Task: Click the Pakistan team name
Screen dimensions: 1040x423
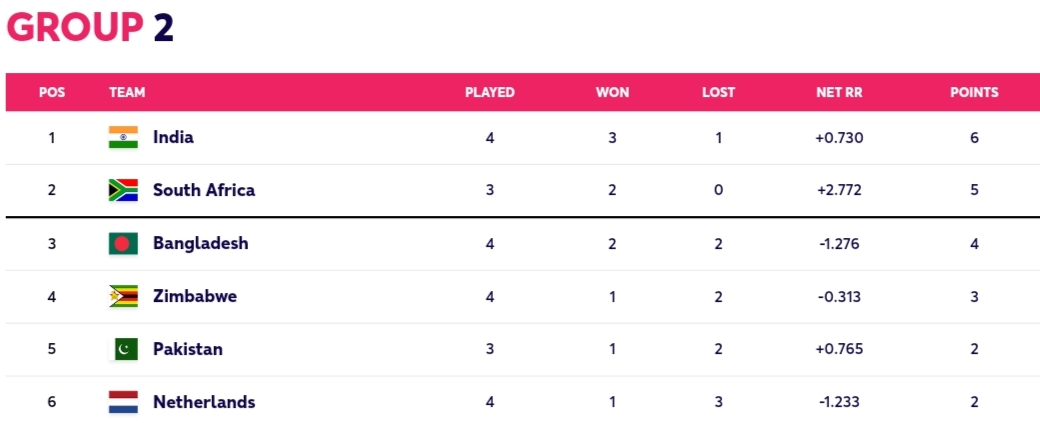Action: coord(188,349)
